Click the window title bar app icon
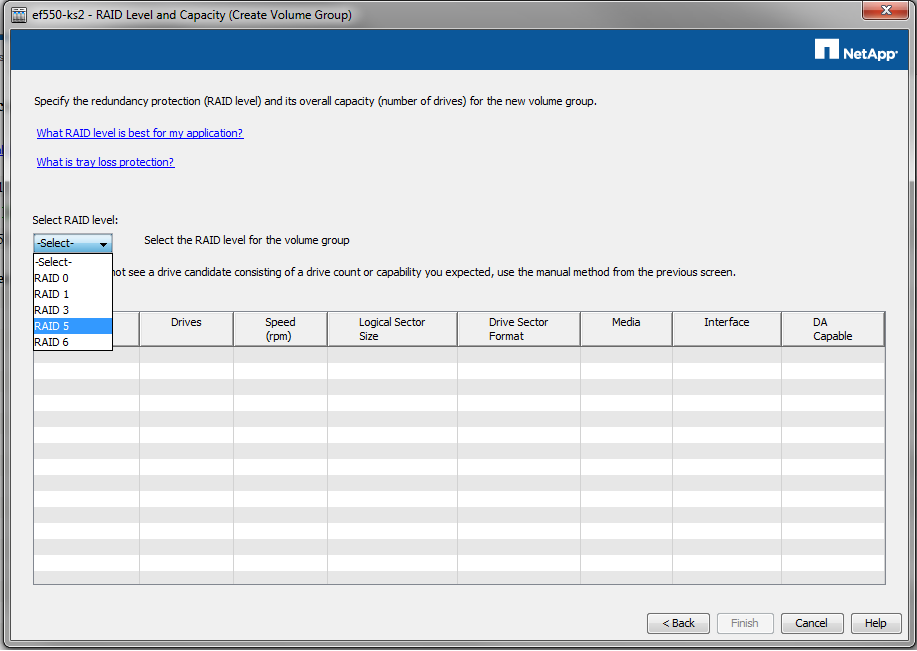The image size is (917, 651). tap(18, 15)
